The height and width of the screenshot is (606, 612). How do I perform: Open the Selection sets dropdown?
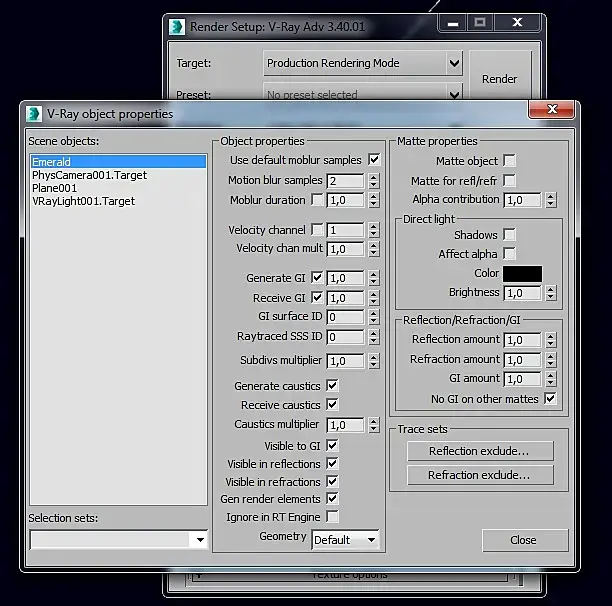click(119, 540)
